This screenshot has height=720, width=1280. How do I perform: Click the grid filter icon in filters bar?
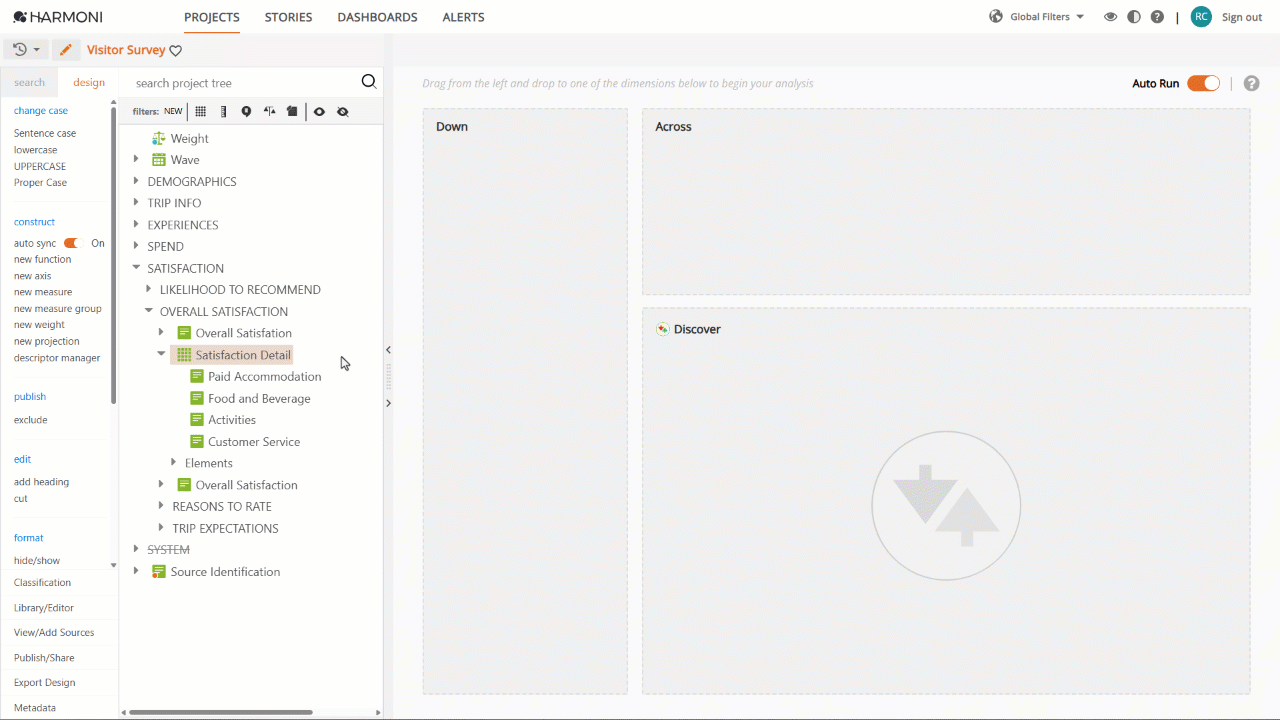click(200, 112)
